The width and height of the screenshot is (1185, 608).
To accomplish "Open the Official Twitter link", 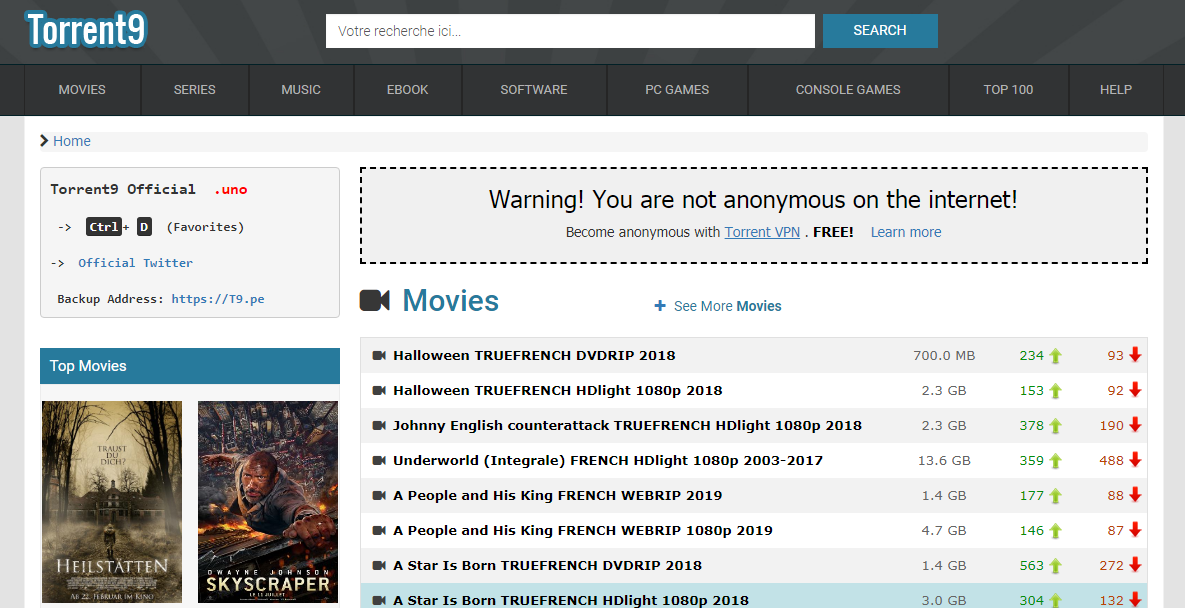I will (135, 263).
